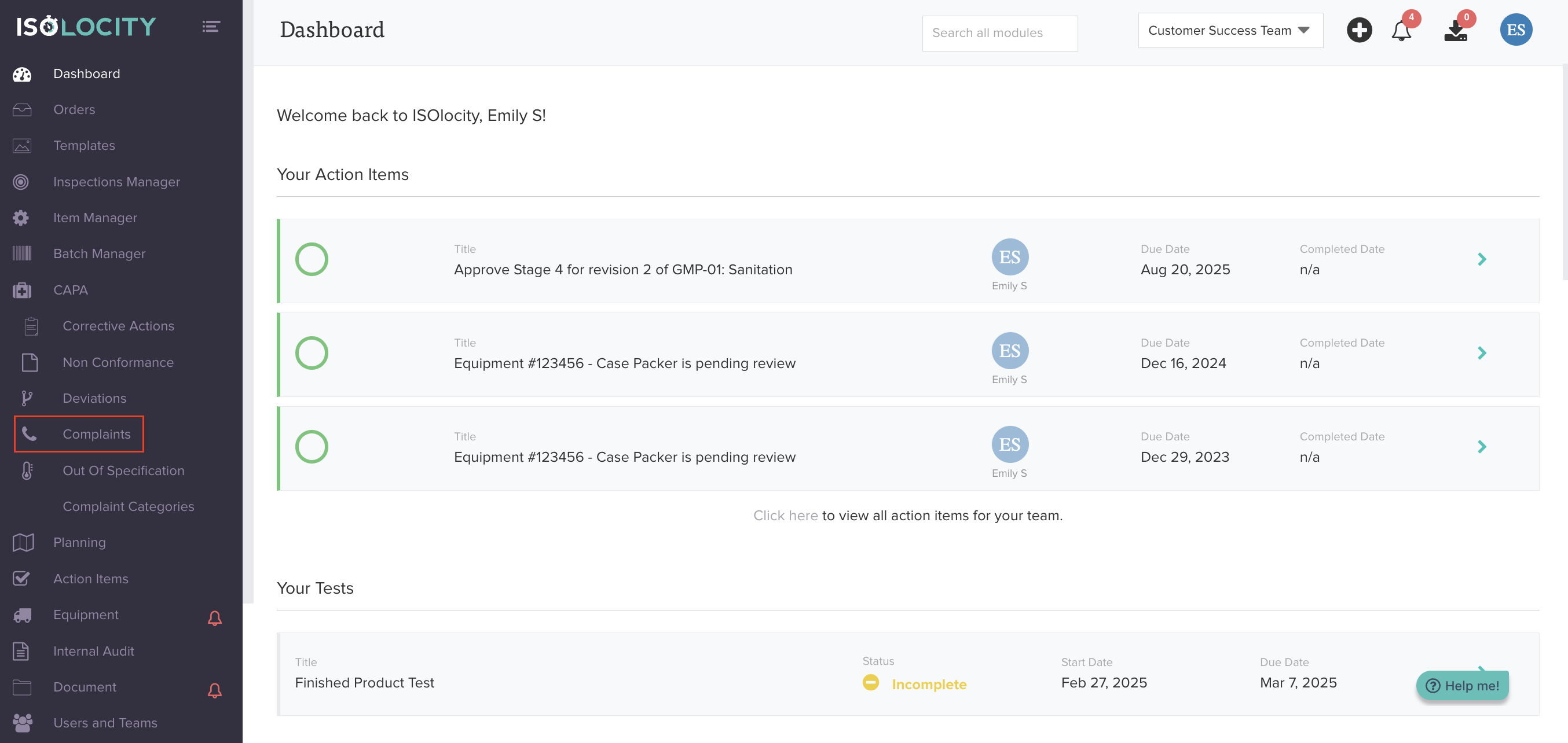Click the Equipment sidebar alert bell icon

[214, 618]
